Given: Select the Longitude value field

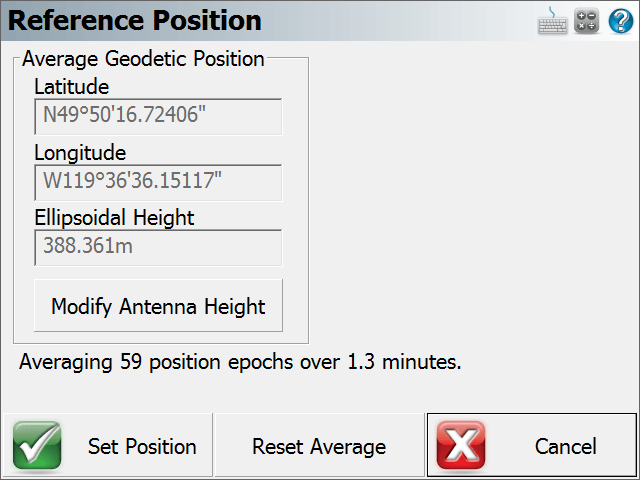Looking at the screenshot, I should tap(158, 182).
